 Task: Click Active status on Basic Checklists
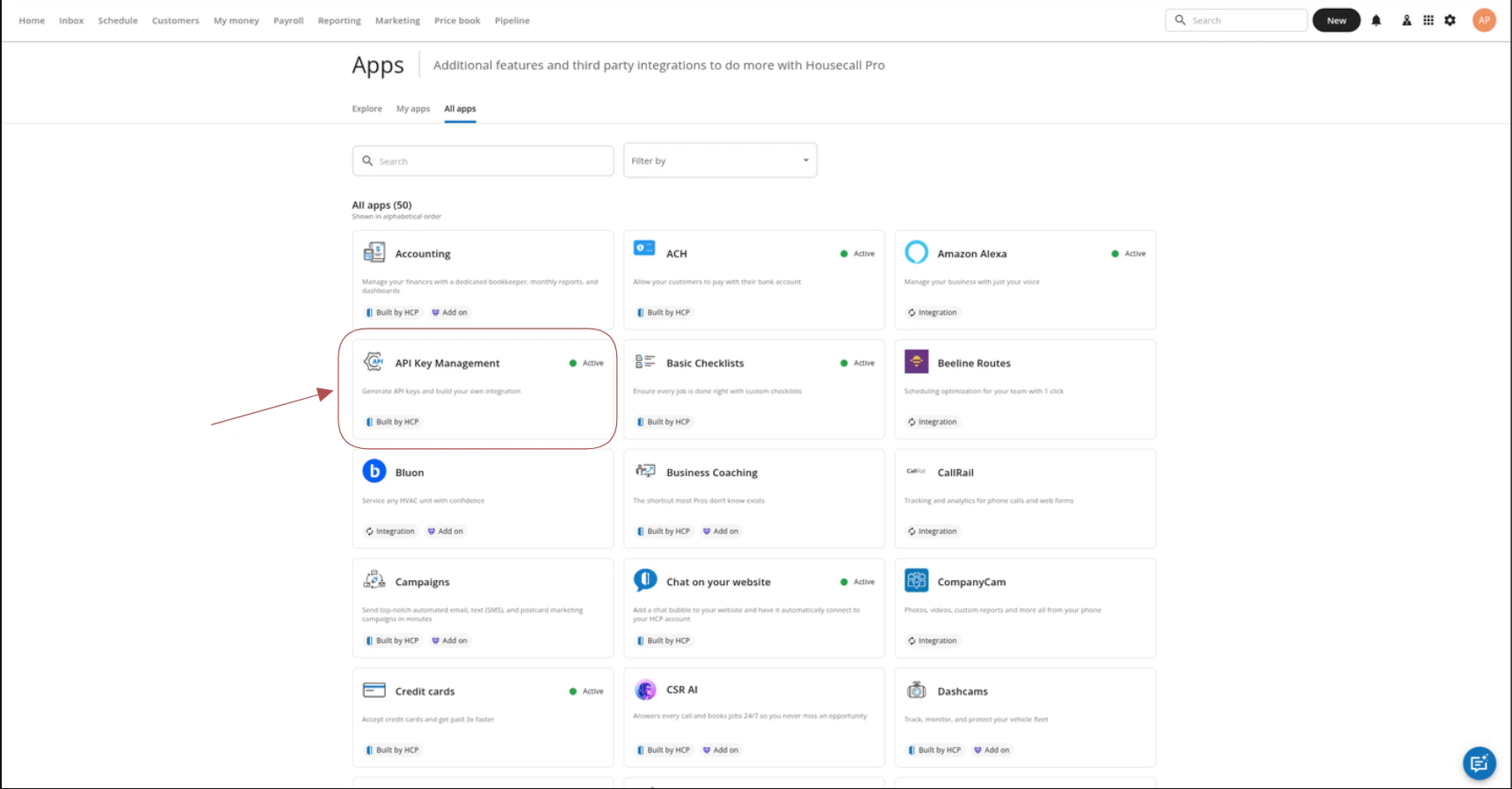(x=858, y=363)
